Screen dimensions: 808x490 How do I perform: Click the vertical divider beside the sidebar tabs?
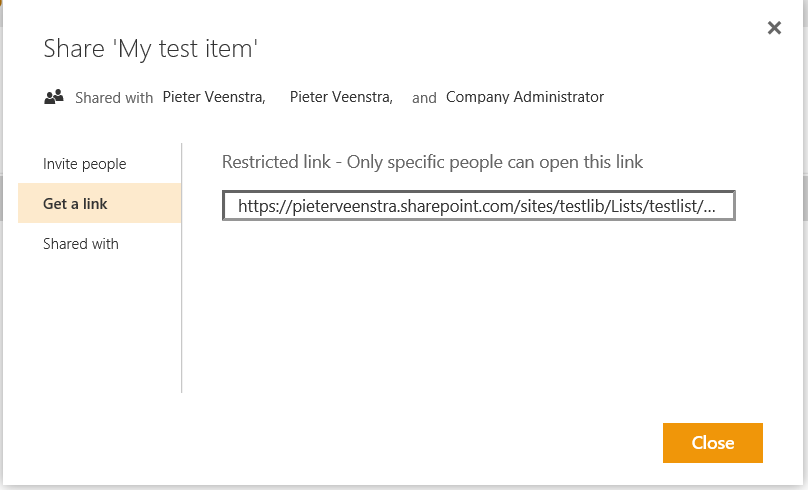click(x=181, y=268)
